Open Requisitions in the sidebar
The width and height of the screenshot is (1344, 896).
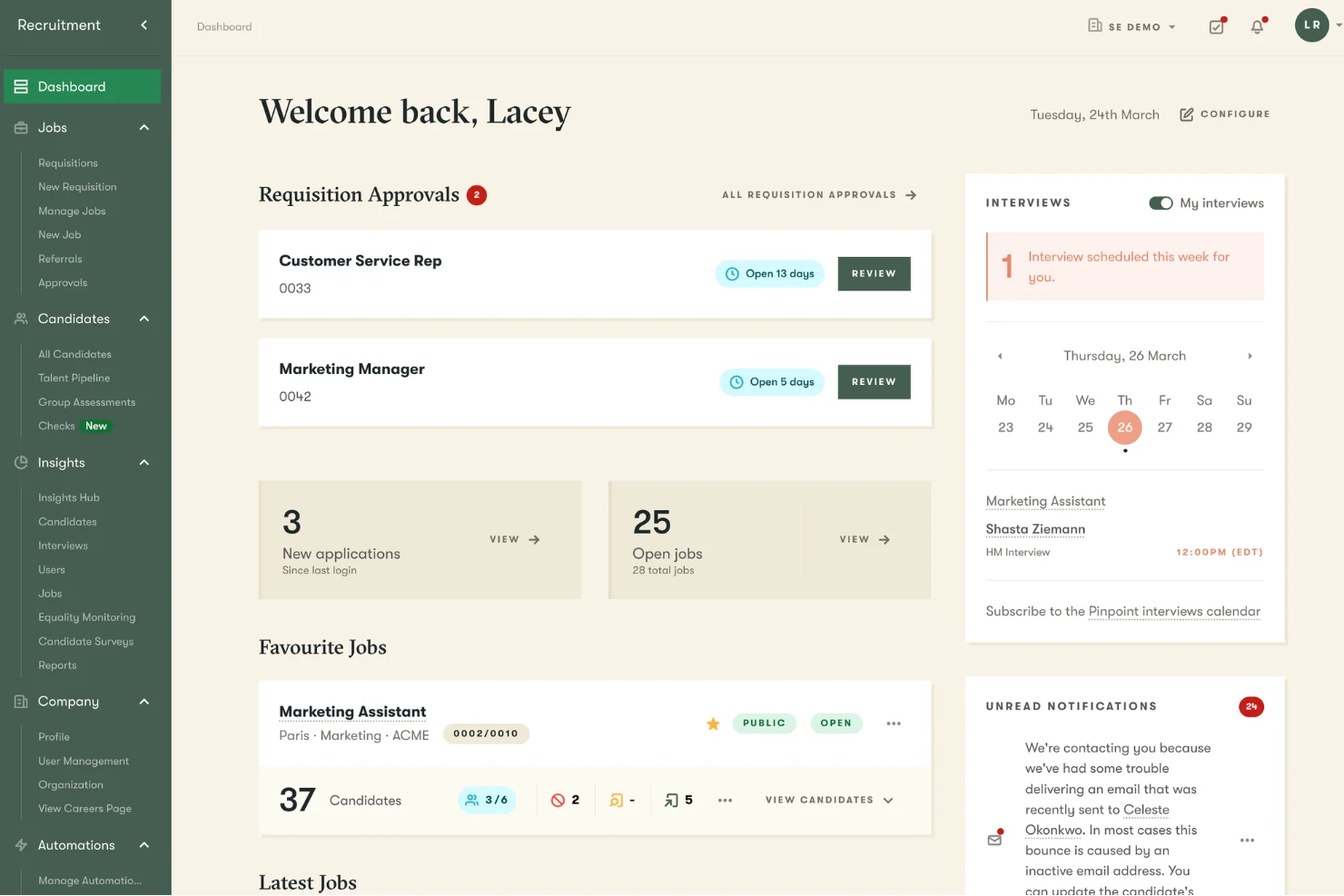click(x=68, y=163)
